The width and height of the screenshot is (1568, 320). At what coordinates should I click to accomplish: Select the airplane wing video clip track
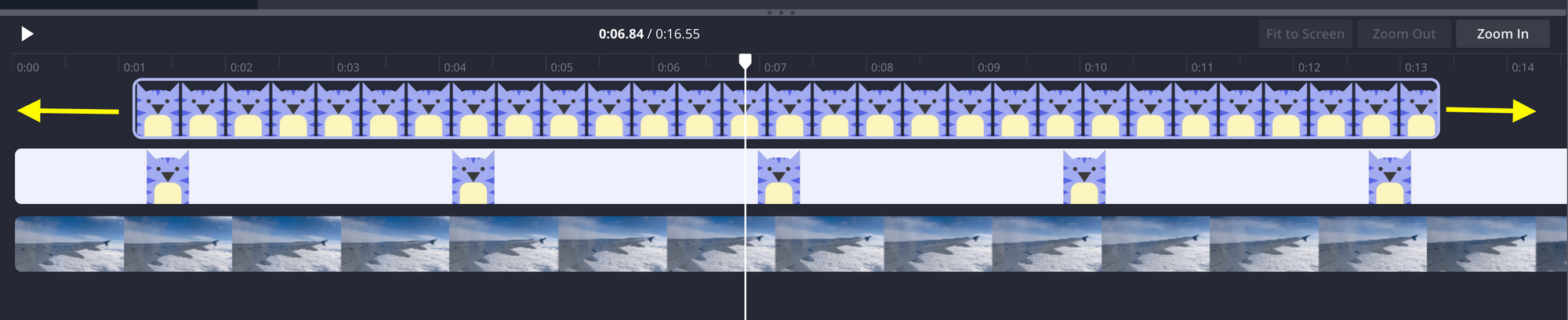tap(791, 244)
